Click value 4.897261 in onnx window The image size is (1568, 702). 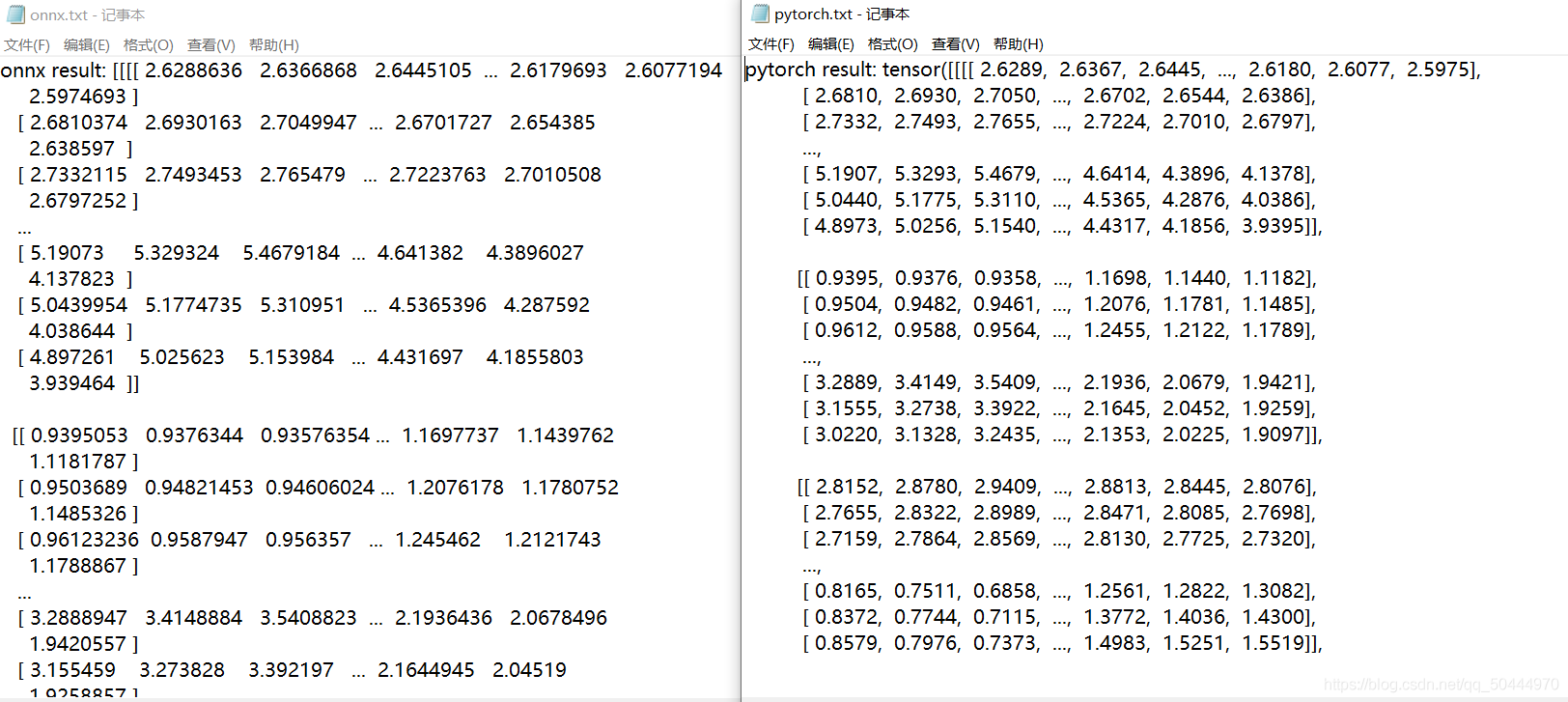[x=72, y=357]
